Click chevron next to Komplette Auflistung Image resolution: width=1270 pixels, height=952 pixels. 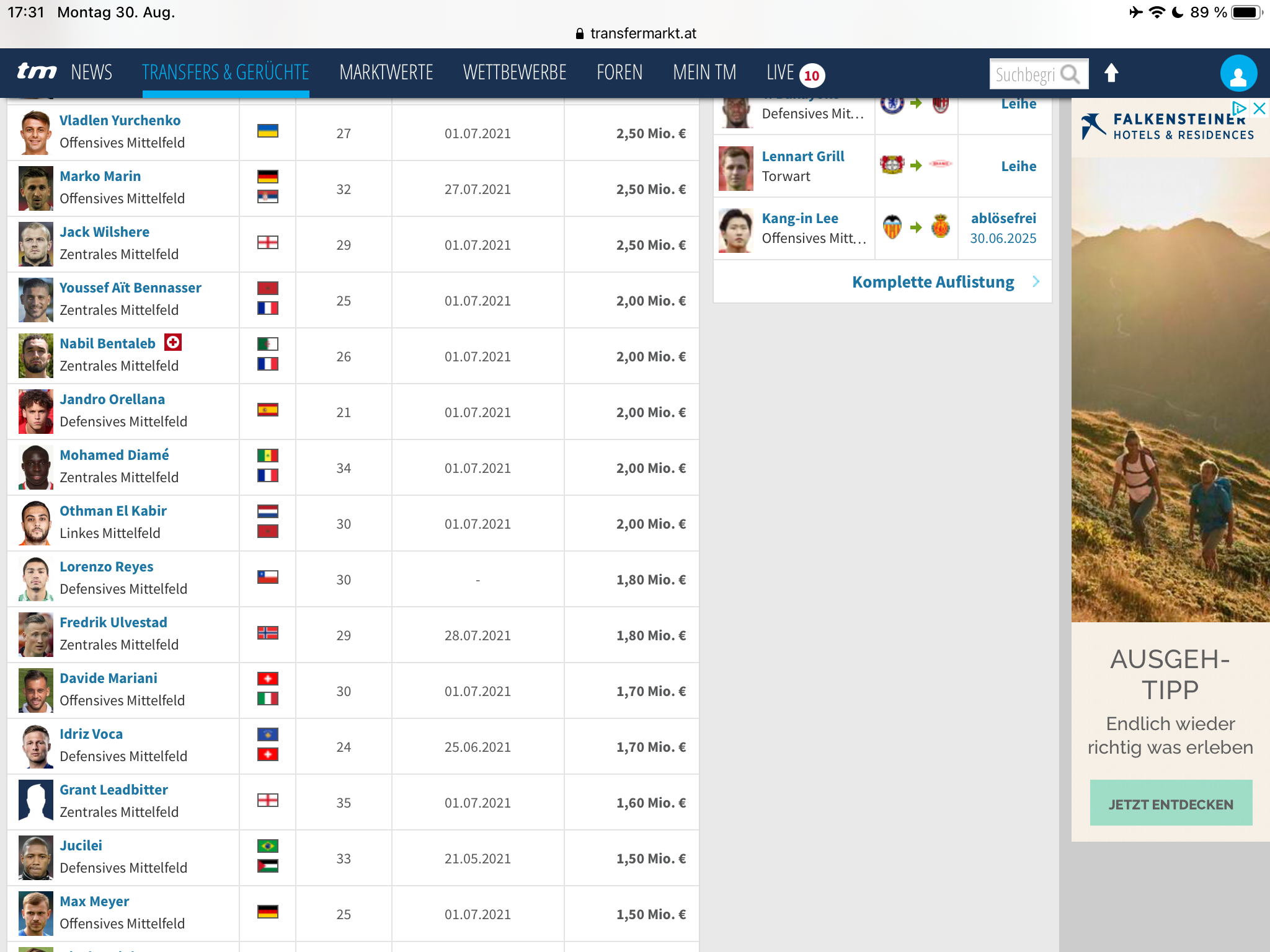pyautogui.click(x=1036, y=282)
